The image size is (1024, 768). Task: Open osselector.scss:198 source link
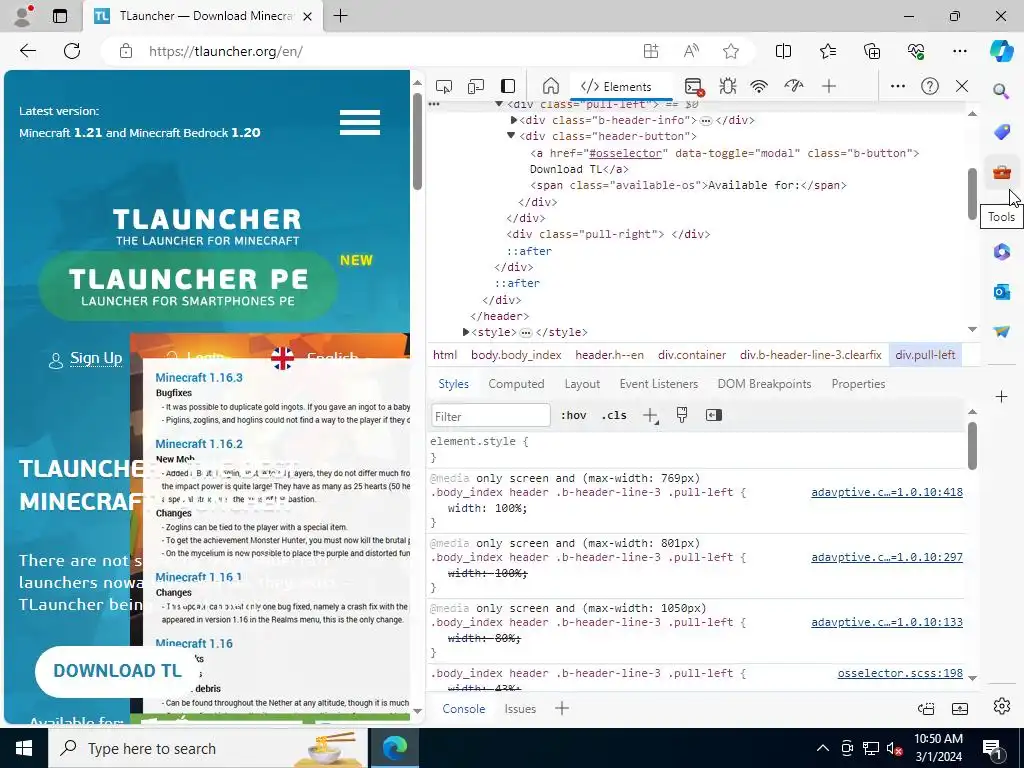pos(900,673)
